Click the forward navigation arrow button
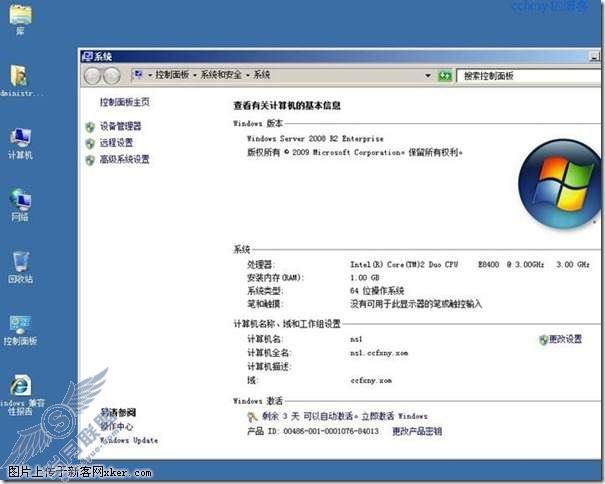Screen dimensions: 605x484 (x=112, y=76)
